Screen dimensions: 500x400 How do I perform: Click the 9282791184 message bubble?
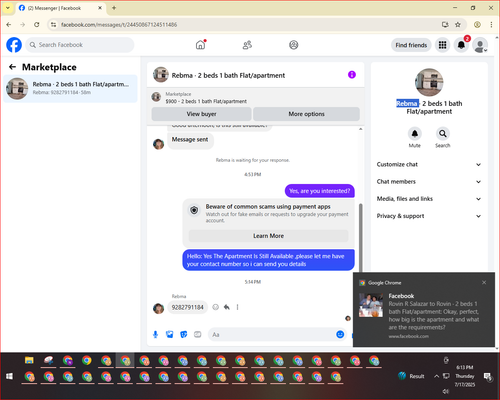[x=188, y=307]
